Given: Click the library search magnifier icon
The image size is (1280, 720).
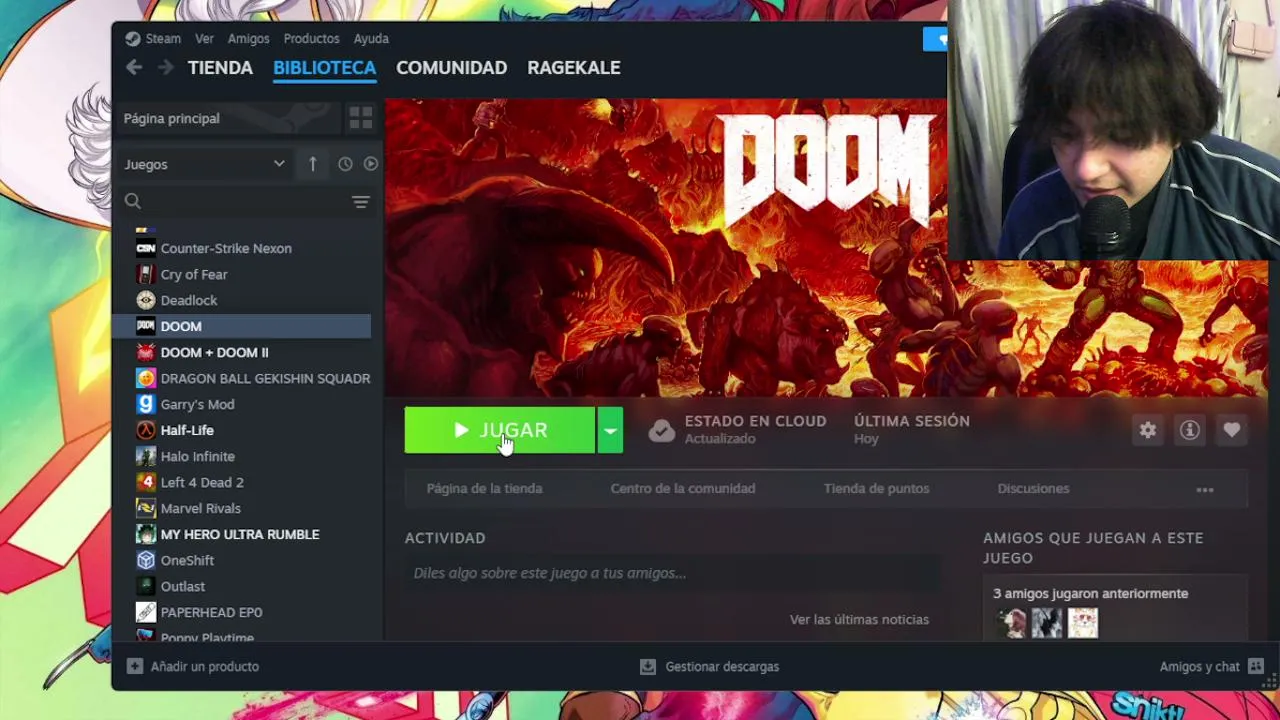Looking at the screenshot, I should tap(133, 202).
